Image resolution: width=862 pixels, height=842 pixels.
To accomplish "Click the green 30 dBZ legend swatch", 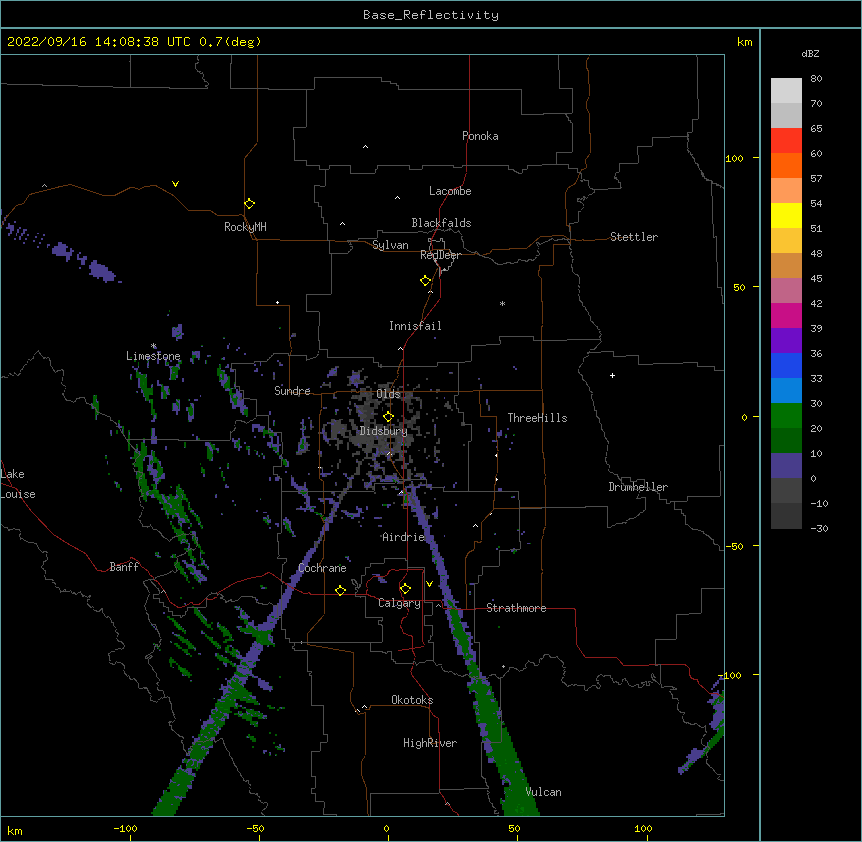I will 786,416.
